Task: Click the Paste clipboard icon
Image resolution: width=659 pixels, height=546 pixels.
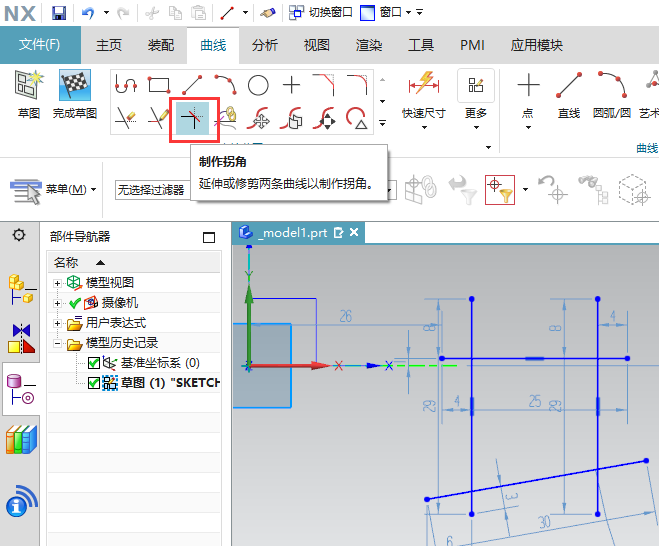Action: pyautogui.click(x=198, y=13)
